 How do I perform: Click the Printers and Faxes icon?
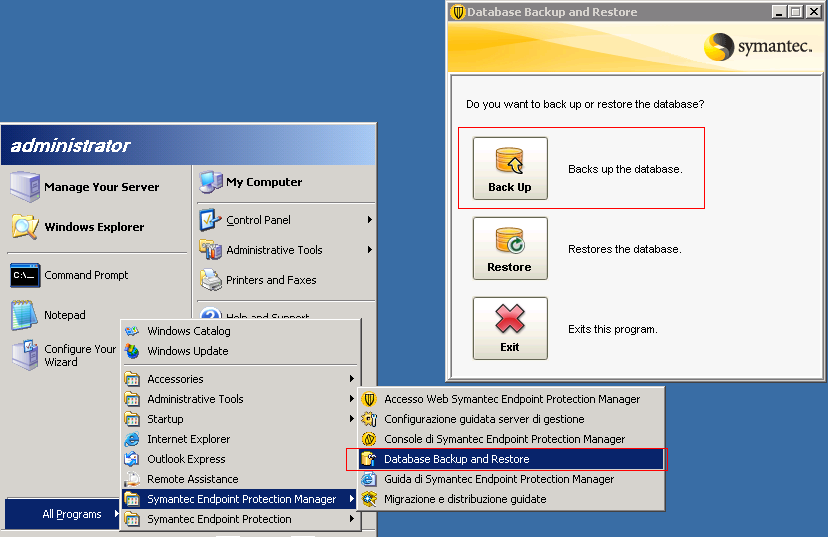(211, 280)
